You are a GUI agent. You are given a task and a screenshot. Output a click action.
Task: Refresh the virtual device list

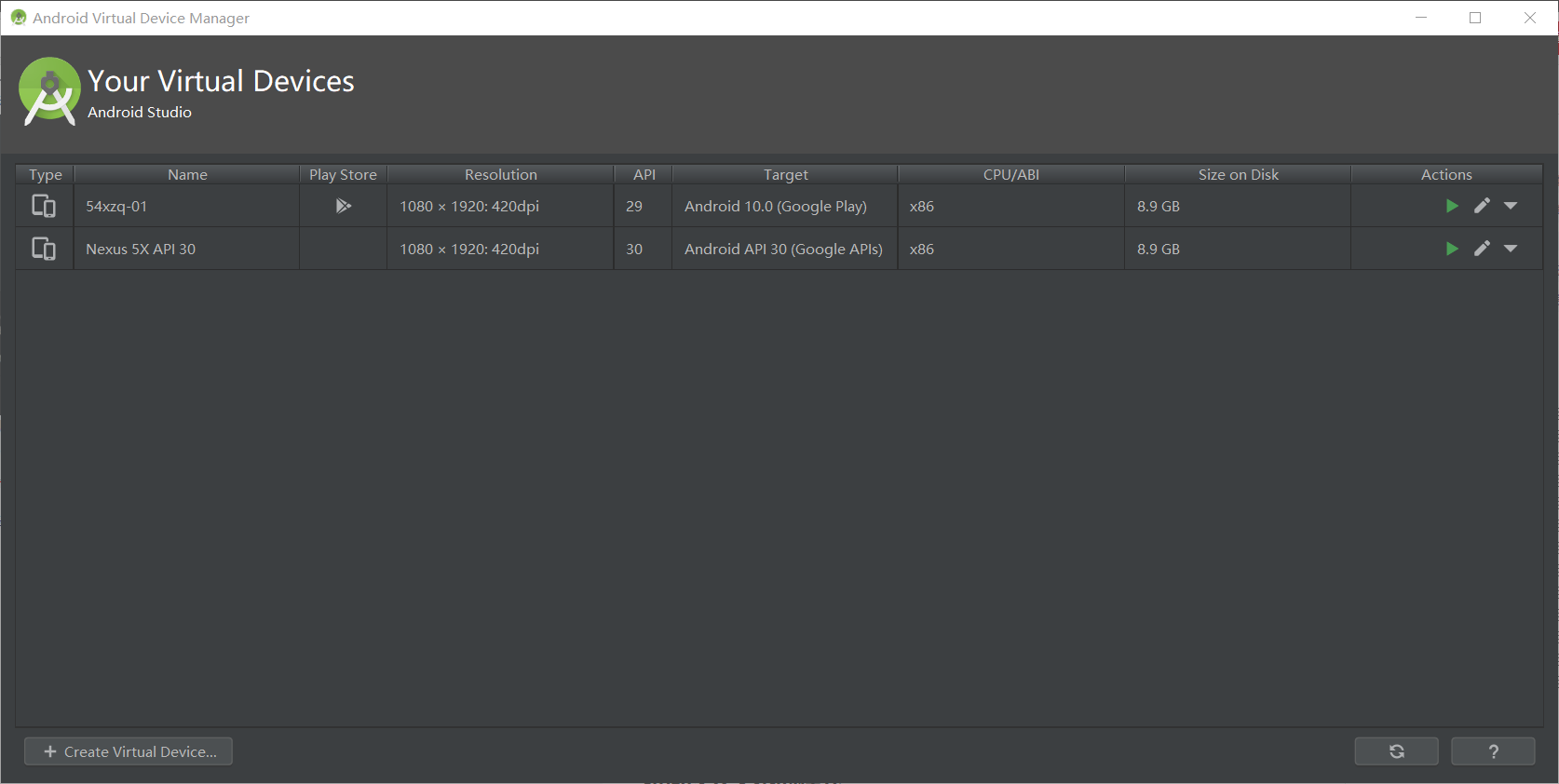click(x=1396, y=751)
